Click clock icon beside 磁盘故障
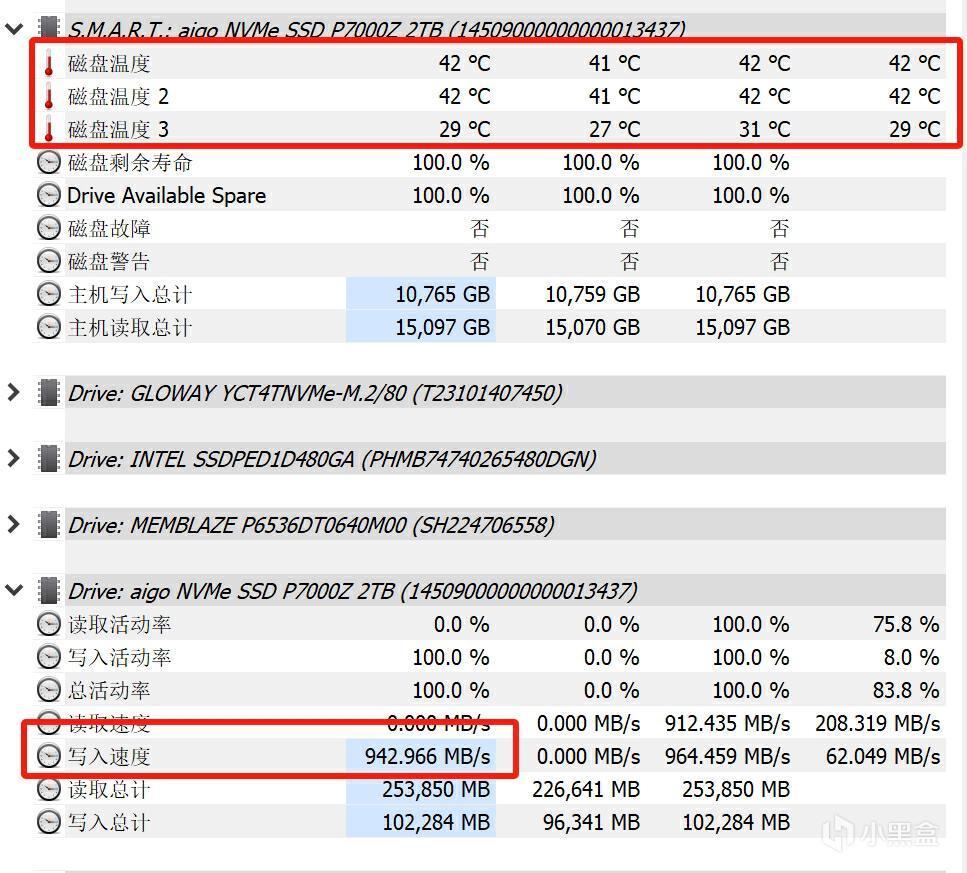This screenshot has height=873, width=967. click(49, 229)
